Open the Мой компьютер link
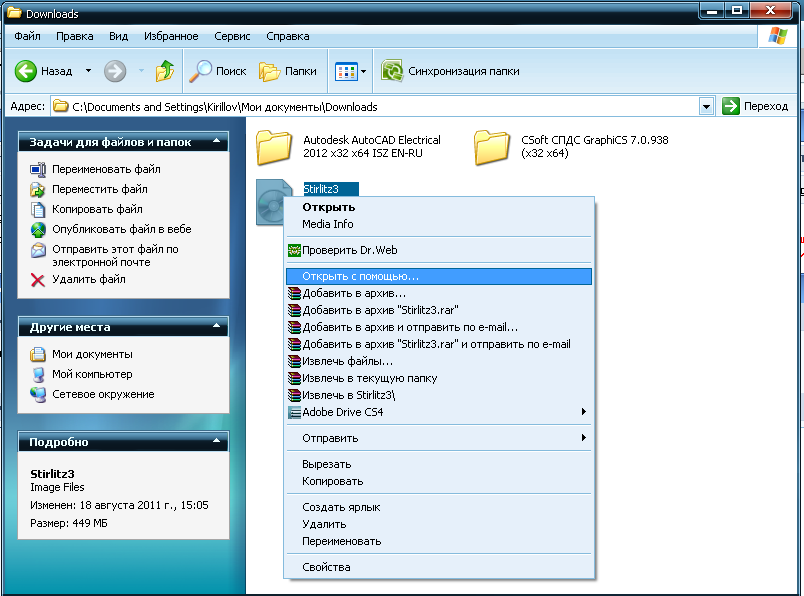 pyautogui.click(x=92, y=374)
